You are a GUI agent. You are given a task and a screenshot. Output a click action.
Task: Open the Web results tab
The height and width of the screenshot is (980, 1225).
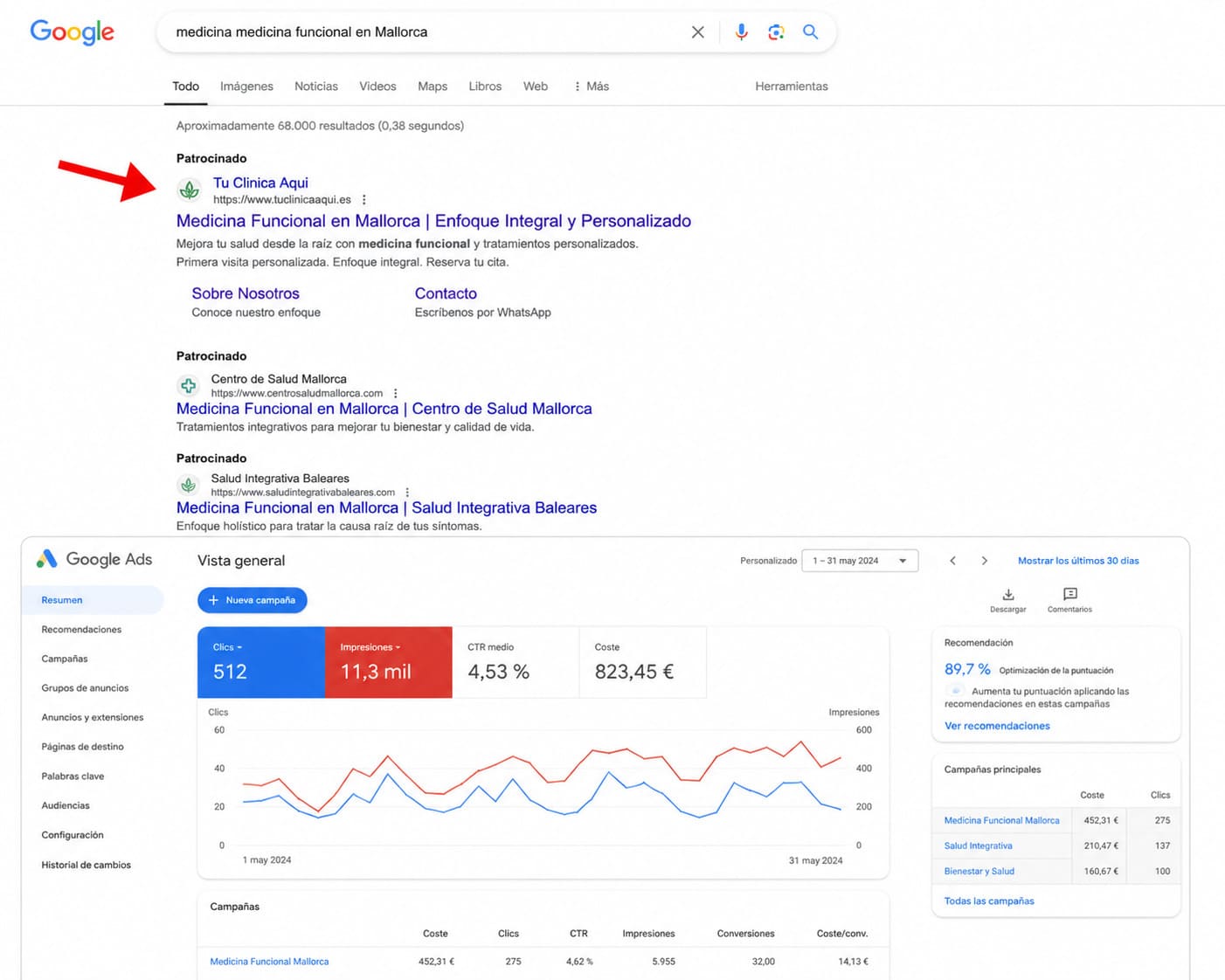pos(536,86)
